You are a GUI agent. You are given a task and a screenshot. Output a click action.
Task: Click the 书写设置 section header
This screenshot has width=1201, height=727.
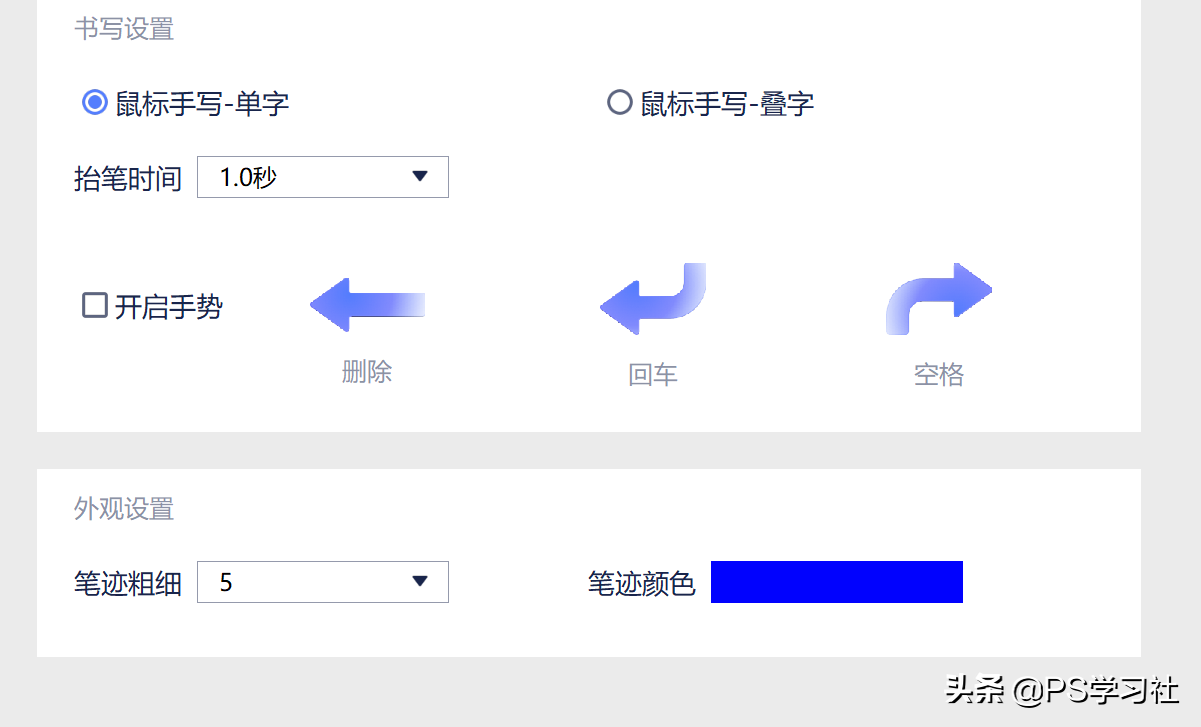click(x=124, y=29)
